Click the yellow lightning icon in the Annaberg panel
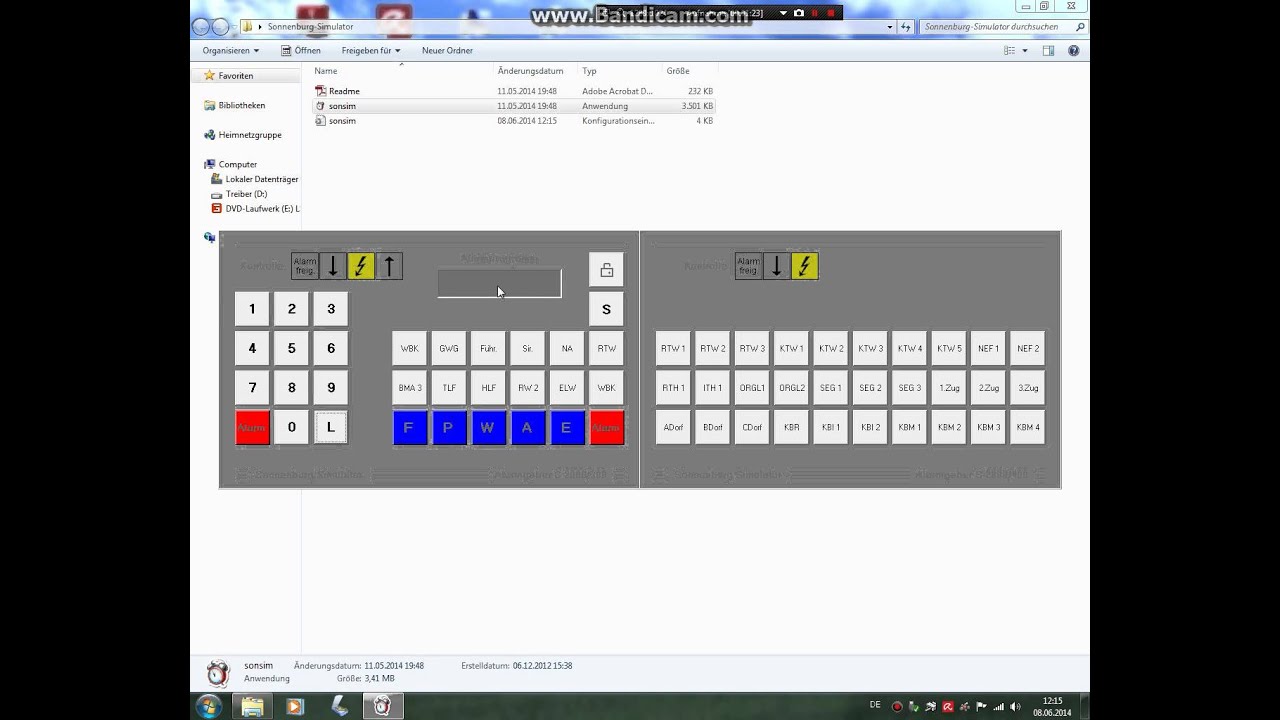This screenshot has height=720, width=1280. pyautogui.click(x=805, y=266)
